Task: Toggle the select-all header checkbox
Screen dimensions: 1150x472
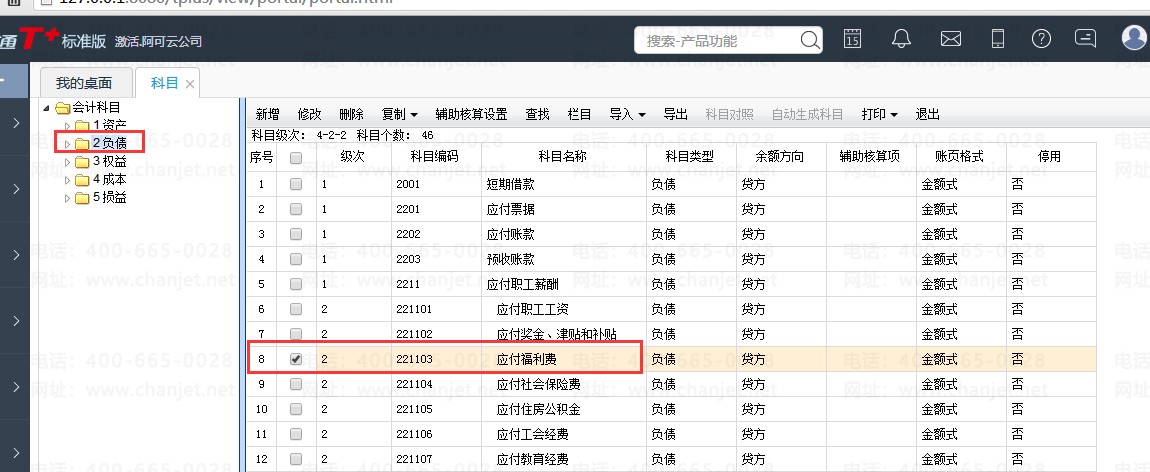Action: (x=296, y=157)
